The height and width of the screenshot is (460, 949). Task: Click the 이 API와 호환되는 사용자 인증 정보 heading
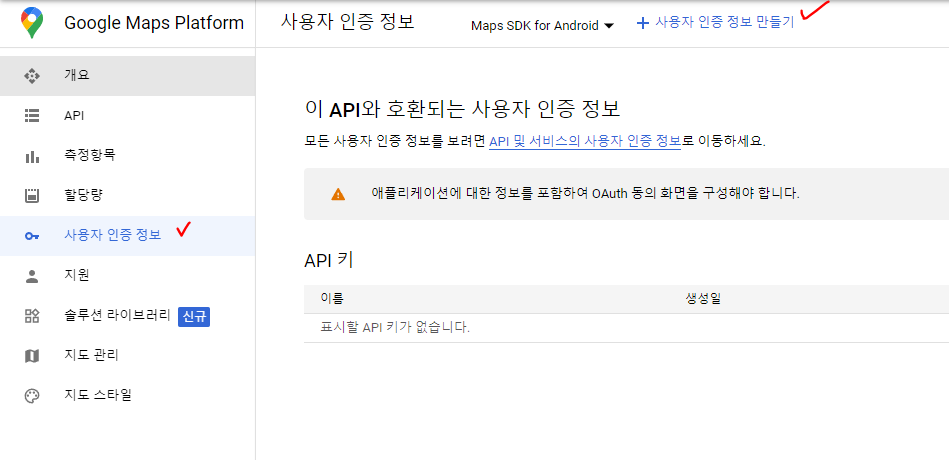pyautogui.click(x=463, y=110)
